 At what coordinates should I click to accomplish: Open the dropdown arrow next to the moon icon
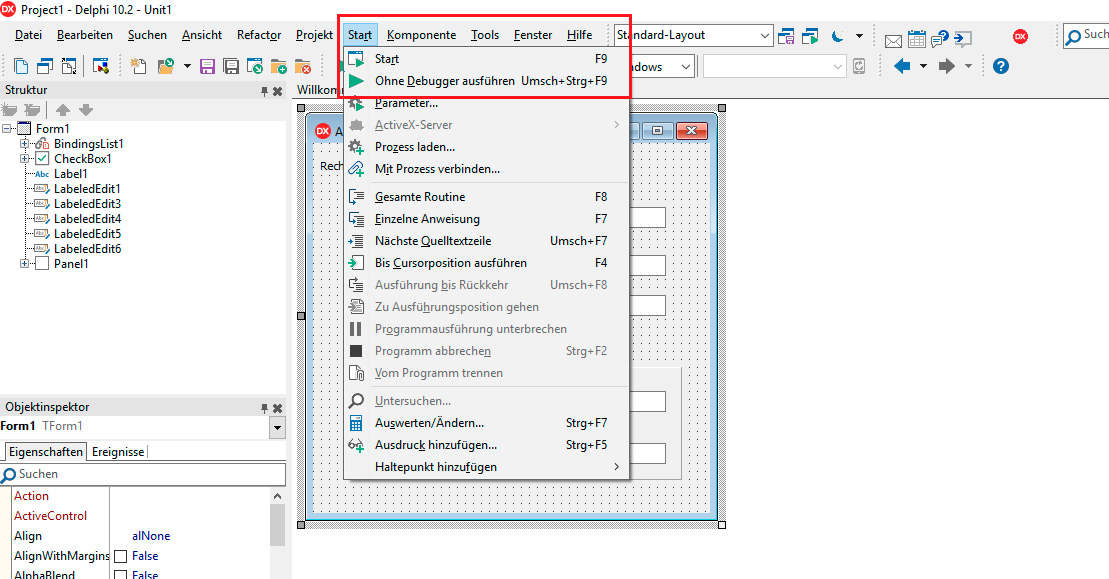[859, 36]
